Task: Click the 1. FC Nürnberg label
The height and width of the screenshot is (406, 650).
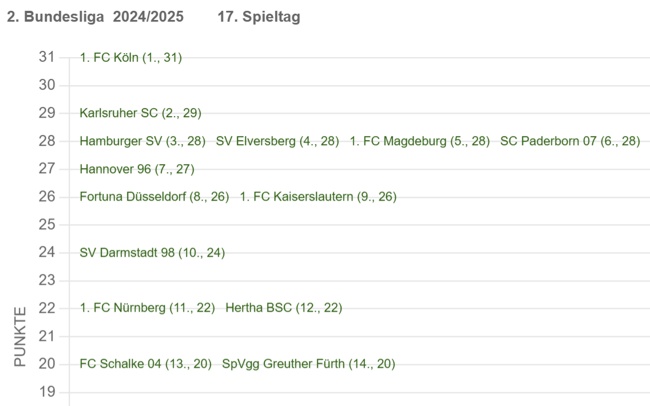Action: point(147,308)
